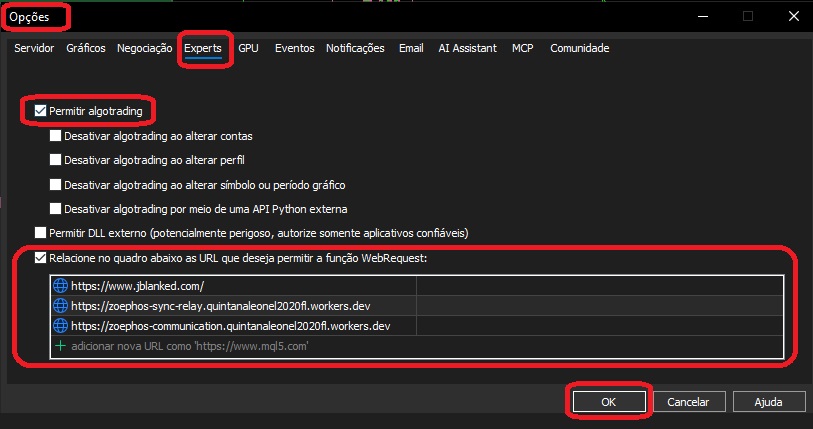Click globe icon beside jblanked.com URL
813x429 pixels.
tap(61, 286)
